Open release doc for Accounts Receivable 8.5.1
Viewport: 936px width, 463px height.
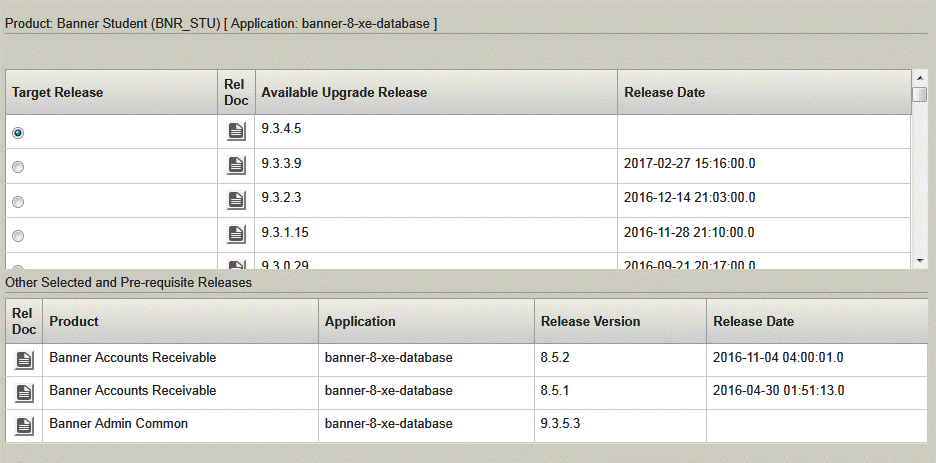[x=24, y=393]
